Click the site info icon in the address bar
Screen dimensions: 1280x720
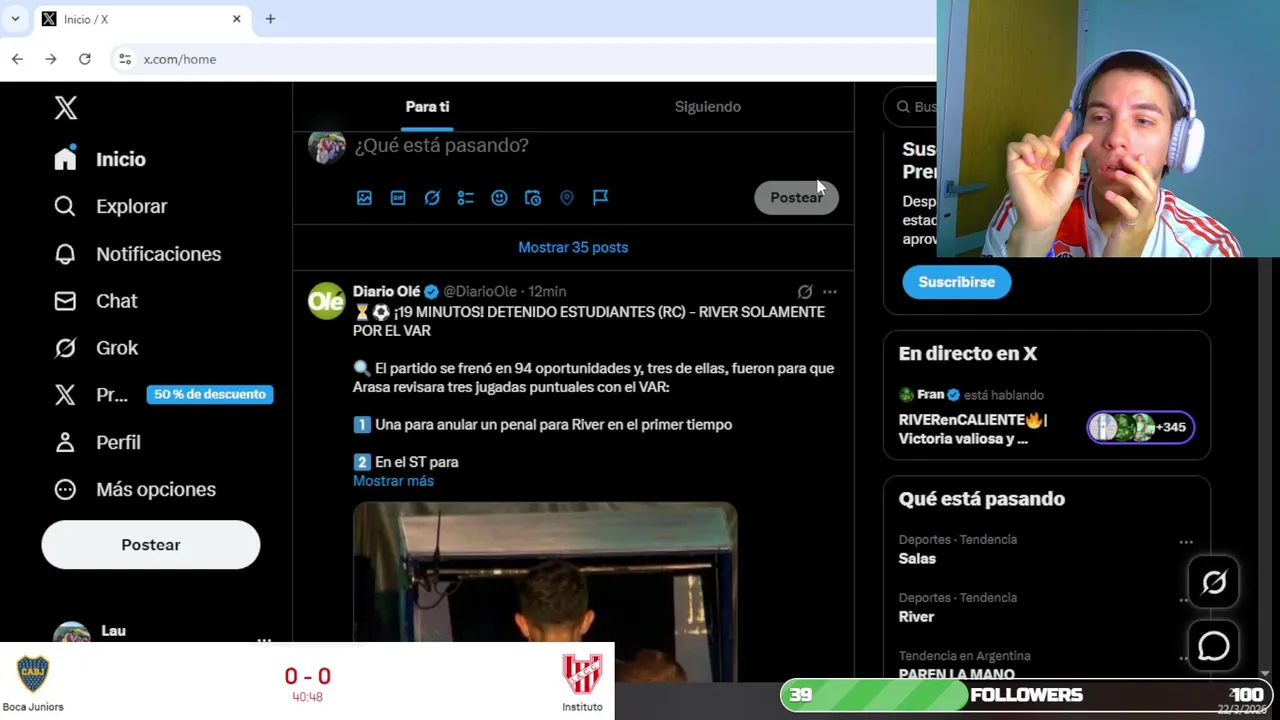tap(125, 59)
